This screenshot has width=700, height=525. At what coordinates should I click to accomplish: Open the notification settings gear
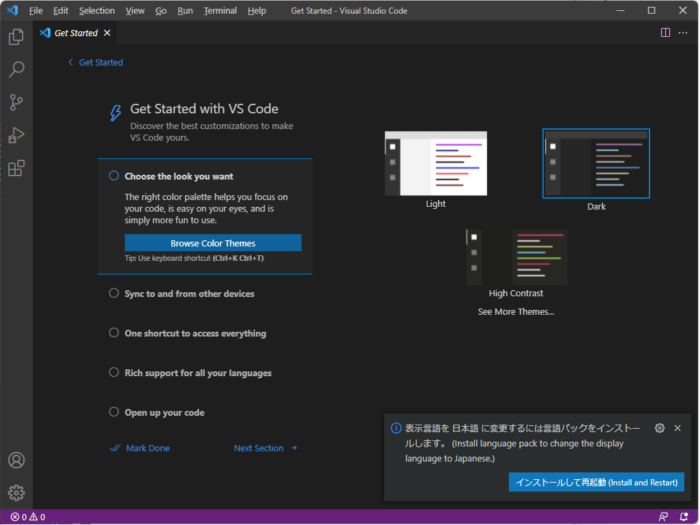[x=659, y=428]
